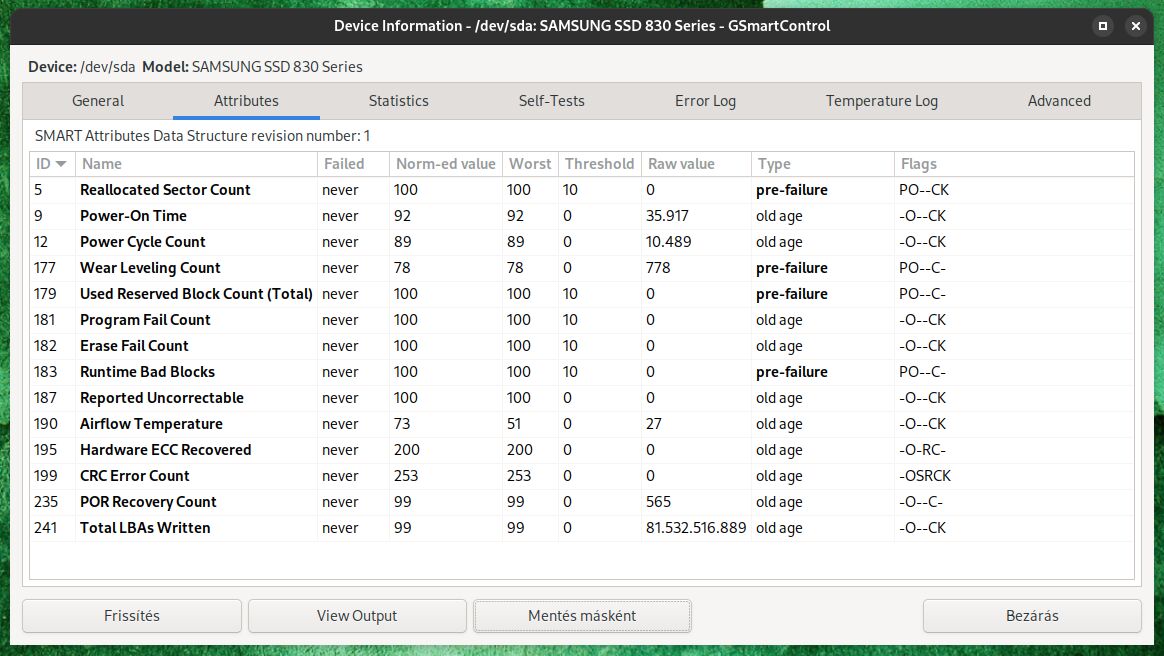
Task: Click the ID column sort arrow
Action: click(x=61, y=164)
